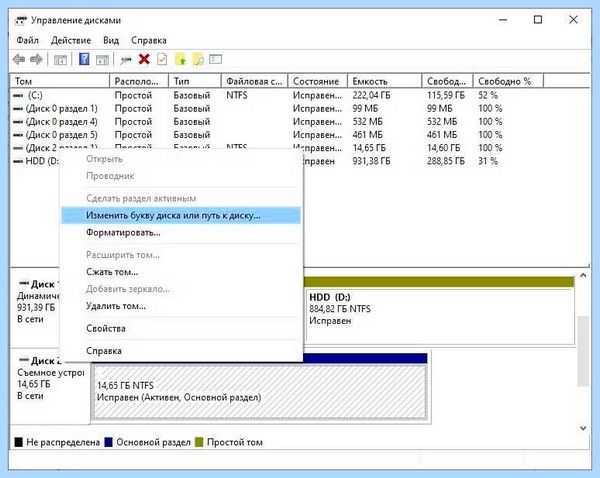
Task: Click the disk pane scroll down arrow
Action: coord(583,428)
